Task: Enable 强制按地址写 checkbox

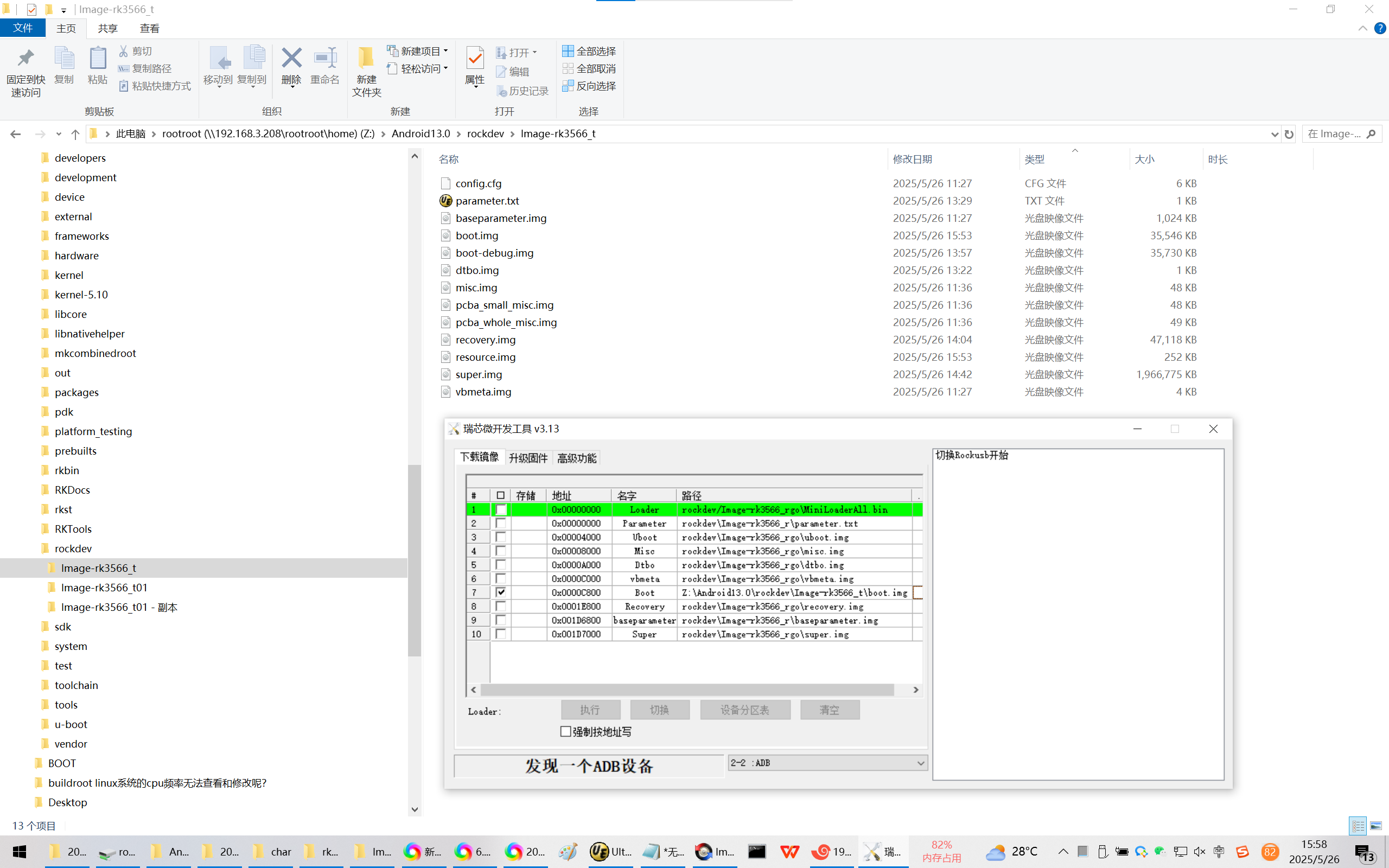Action: tap(566, 731)
